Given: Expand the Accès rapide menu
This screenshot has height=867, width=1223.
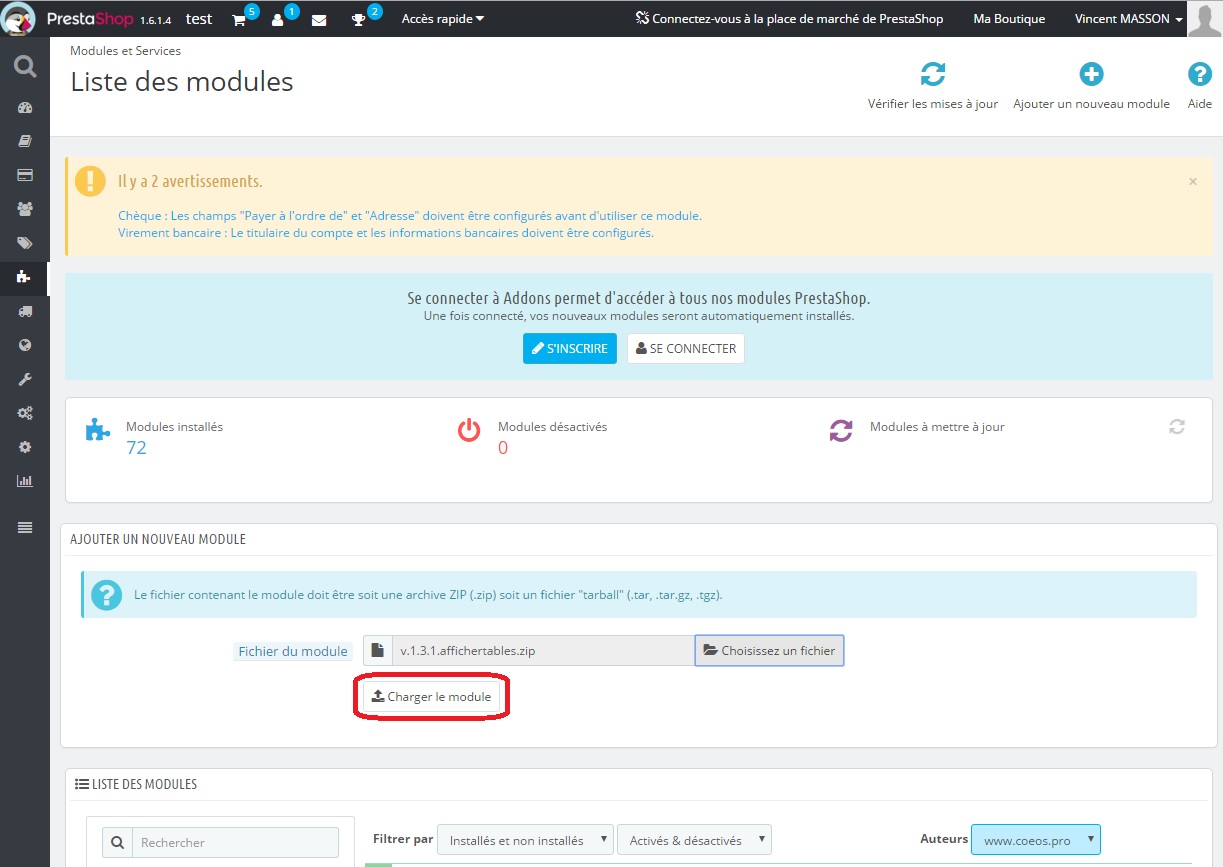Looking at the screenshot, I should (443, 19).
